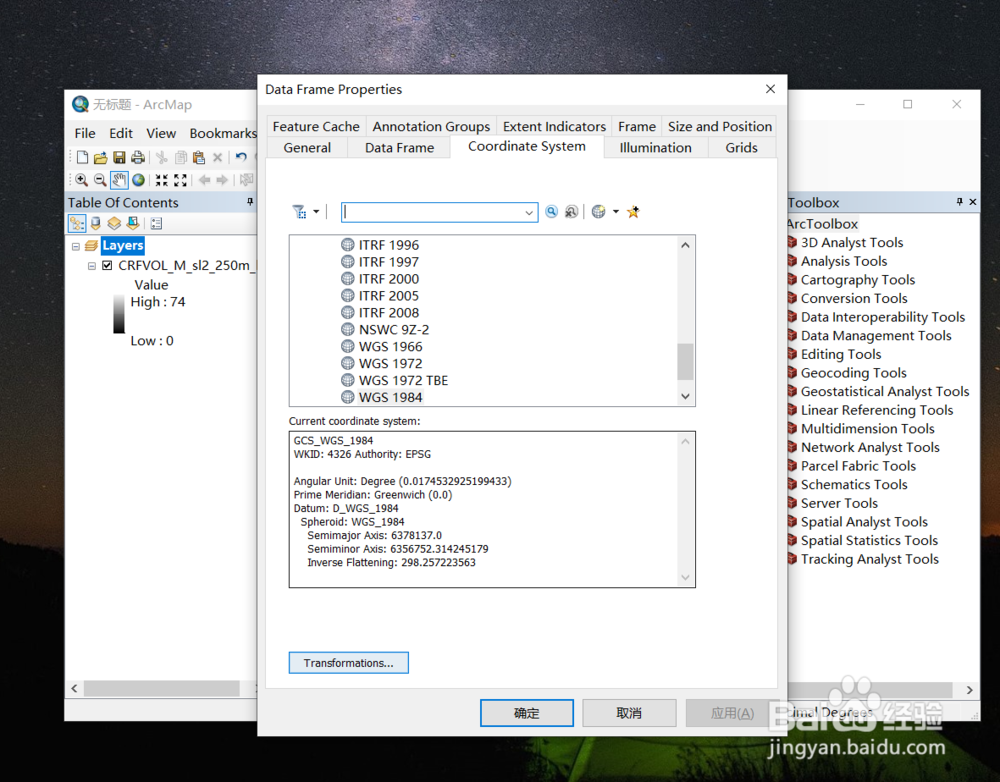Viewport: 1000px width, 782px height.
Task: Close the Data Frame Properties dialog
Action: pyautogui.click(x=770, y=89)
